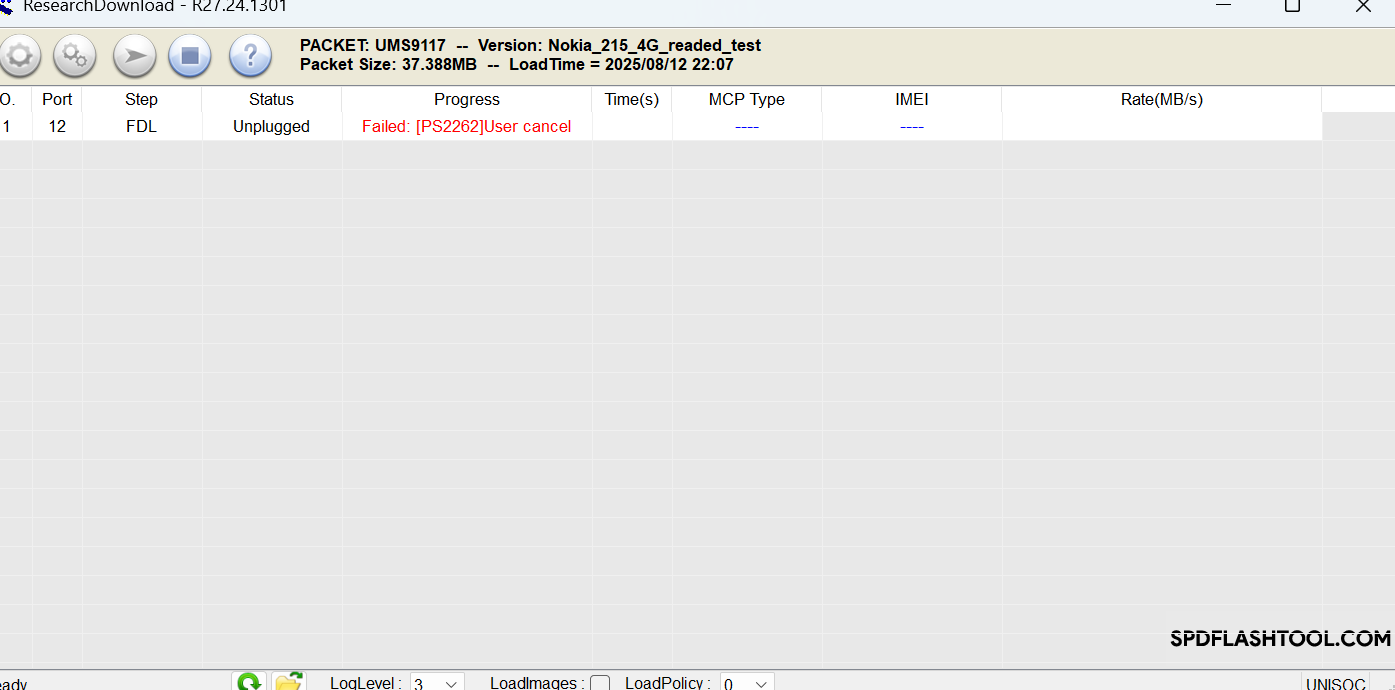Open the LogLevel dropdown
The width and height of the screenshot is (1395, 690).
pos(437,683)
